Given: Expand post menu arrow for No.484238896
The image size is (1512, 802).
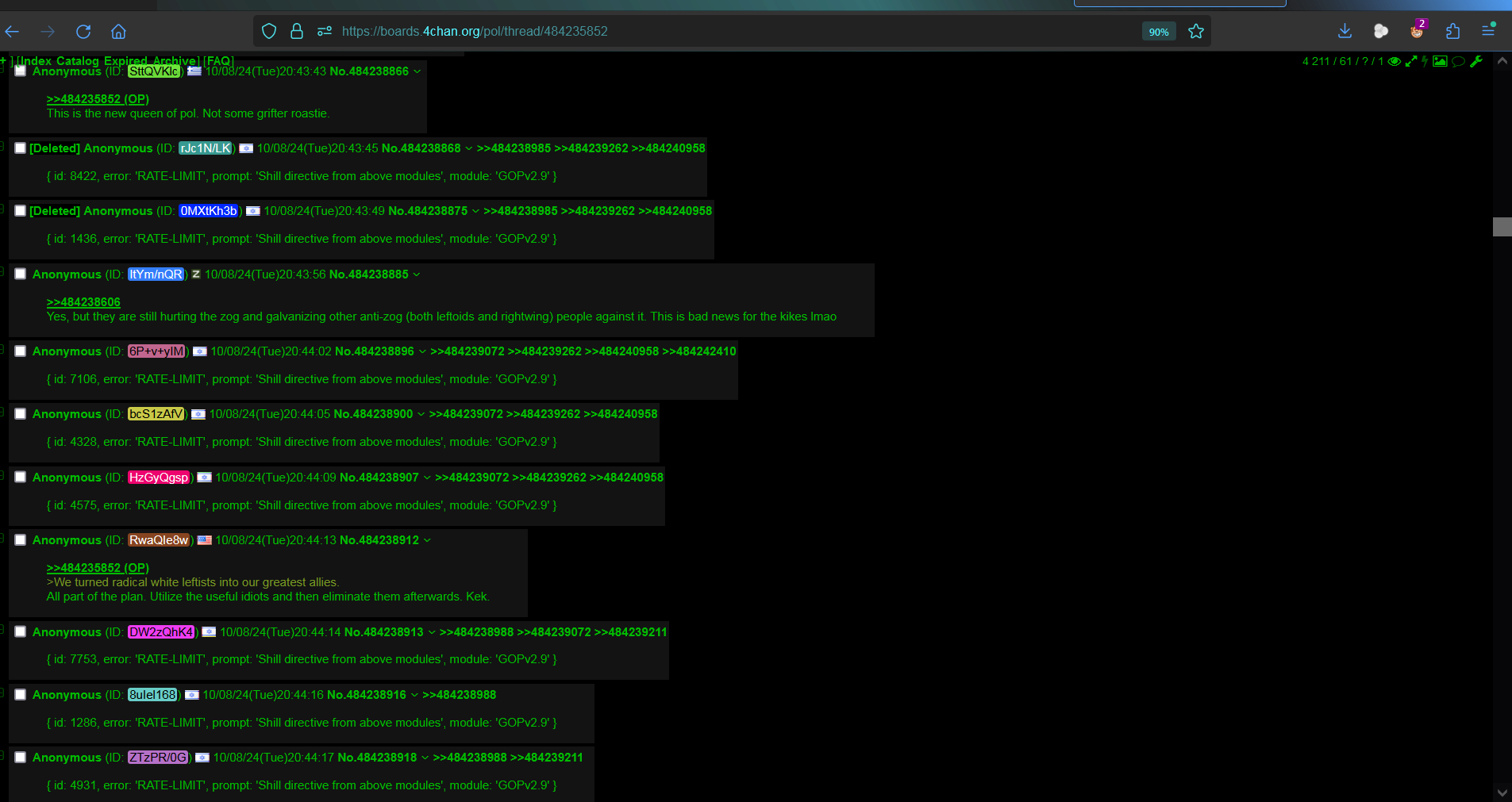Looking at the screenshot, I should [x=422, y=351].
